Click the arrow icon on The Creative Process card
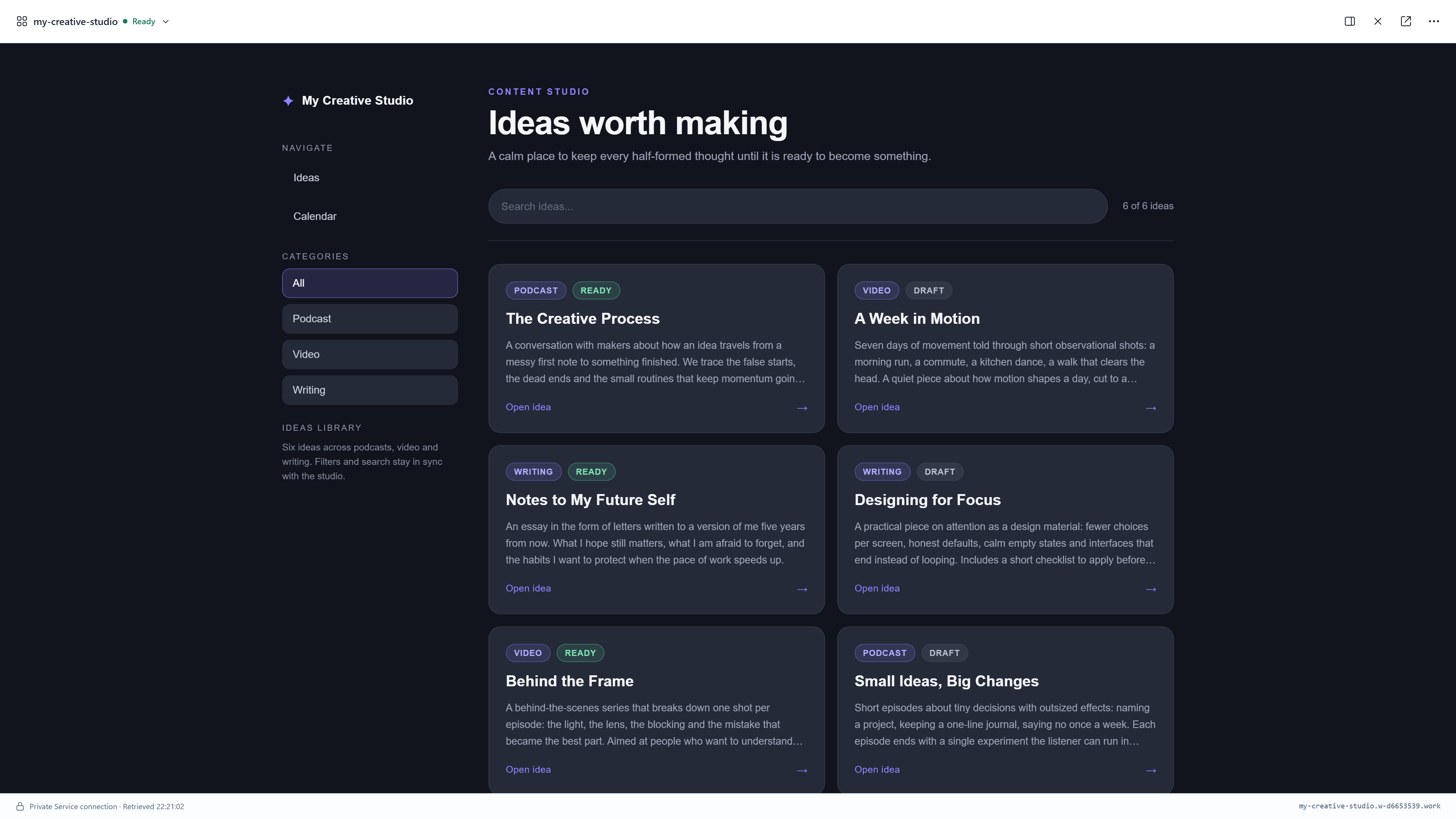 tap(802, 408)
